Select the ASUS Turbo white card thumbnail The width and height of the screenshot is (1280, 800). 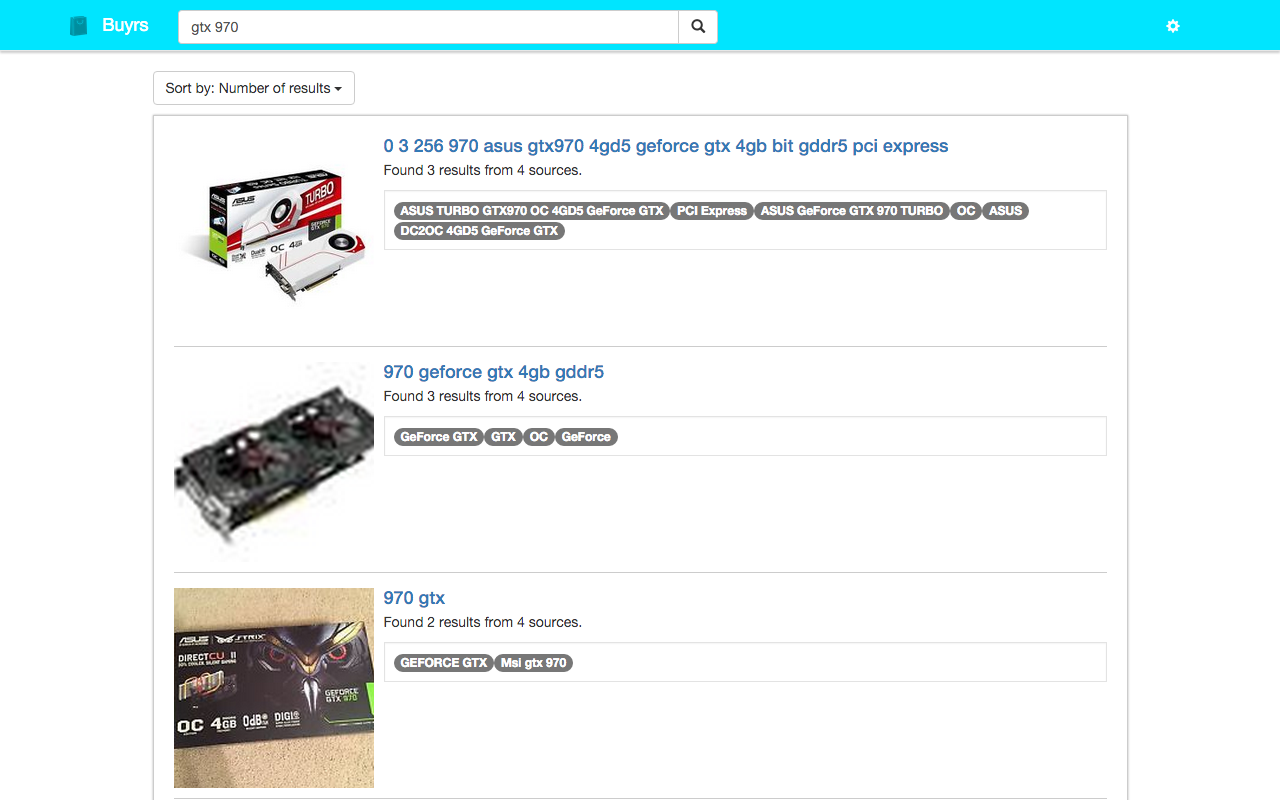tap(274, 236)
